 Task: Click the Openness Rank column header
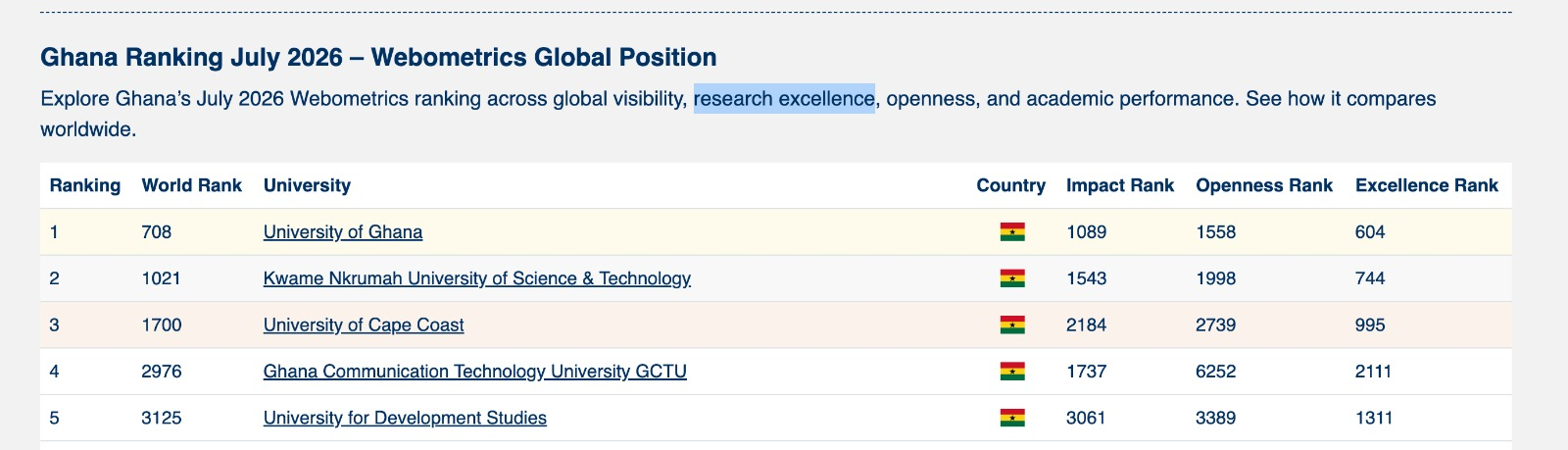(x=1264, y=185)
